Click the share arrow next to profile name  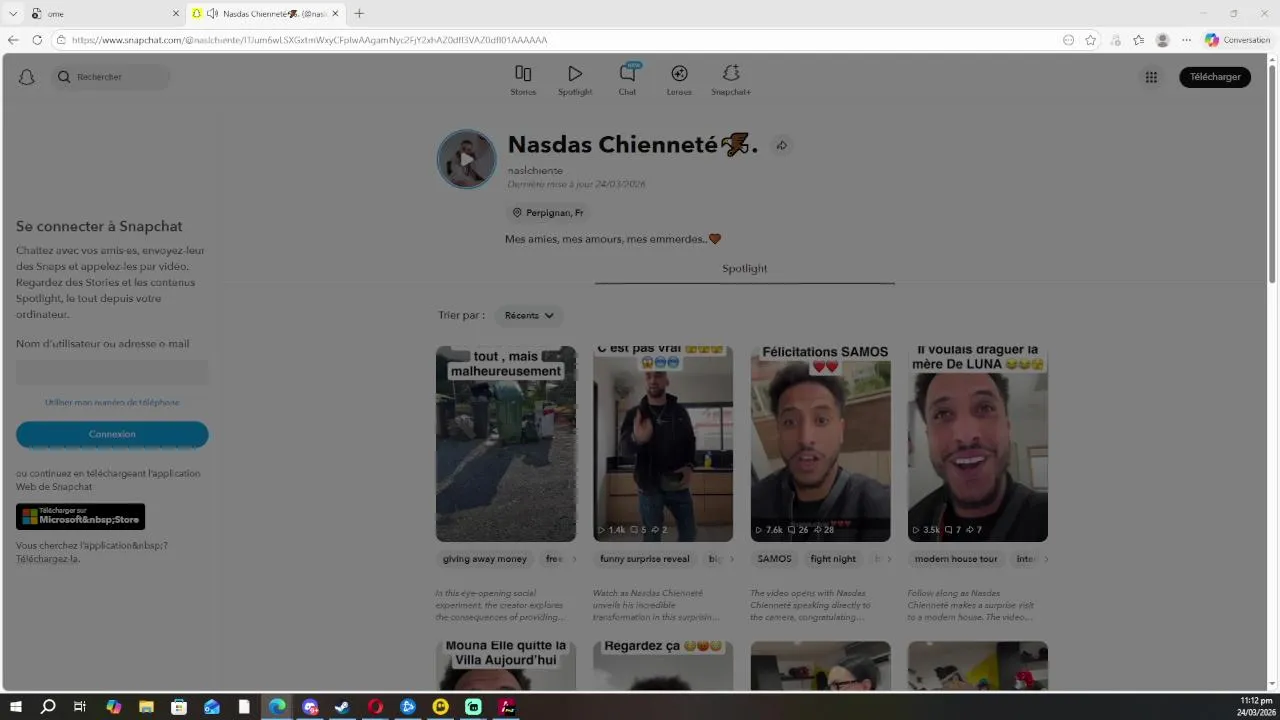(782, 145)
